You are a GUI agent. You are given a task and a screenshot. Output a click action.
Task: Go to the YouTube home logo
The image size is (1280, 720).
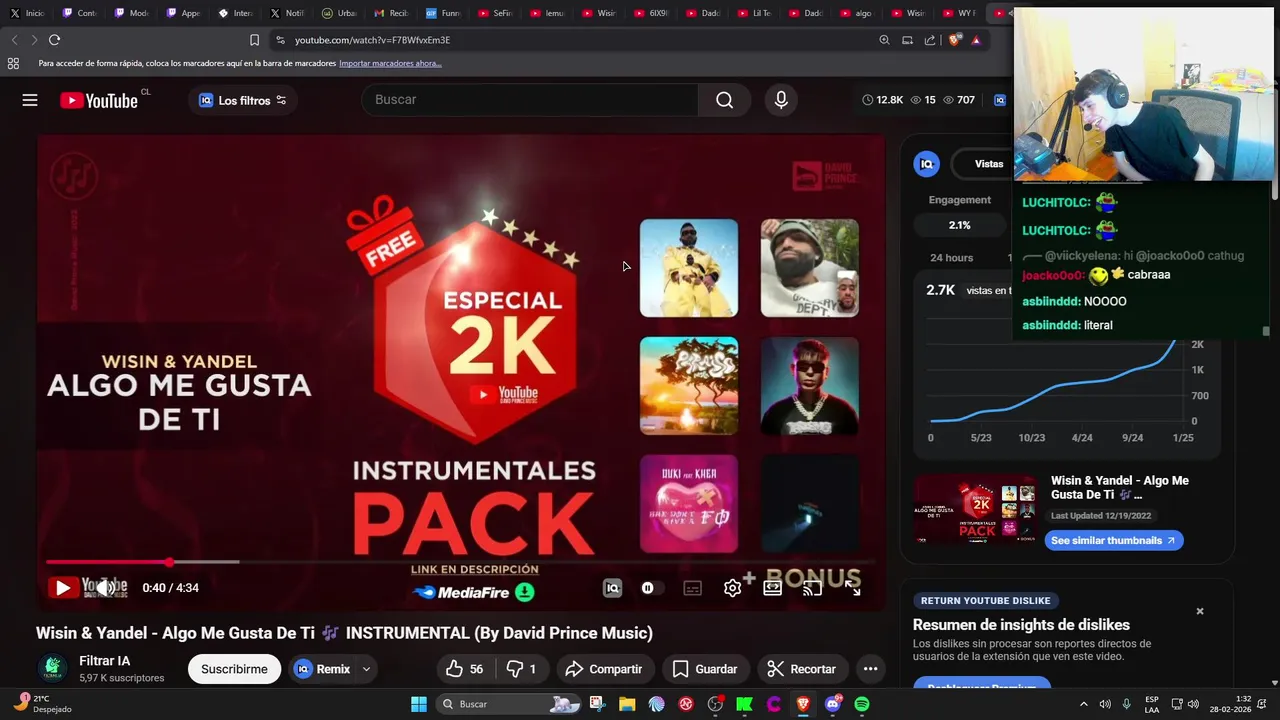coord(99,100)
